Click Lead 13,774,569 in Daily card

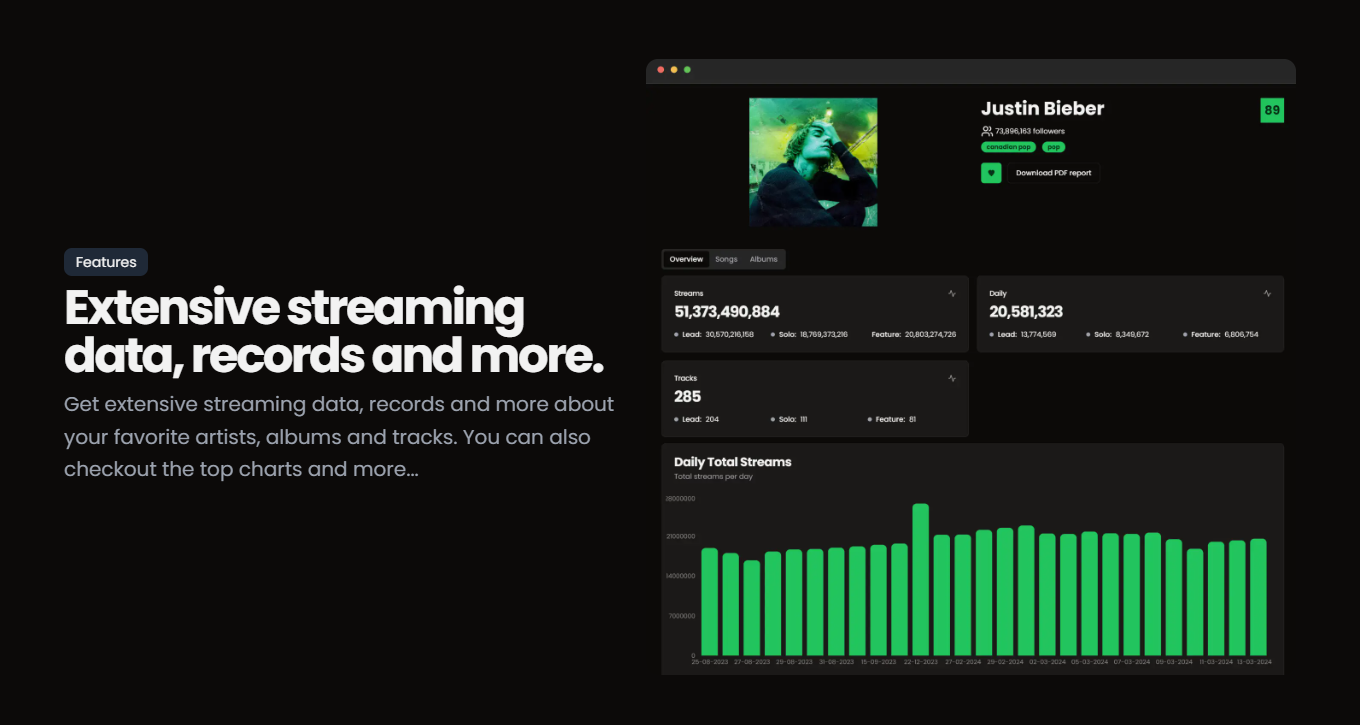click(x=1022, y=334)
